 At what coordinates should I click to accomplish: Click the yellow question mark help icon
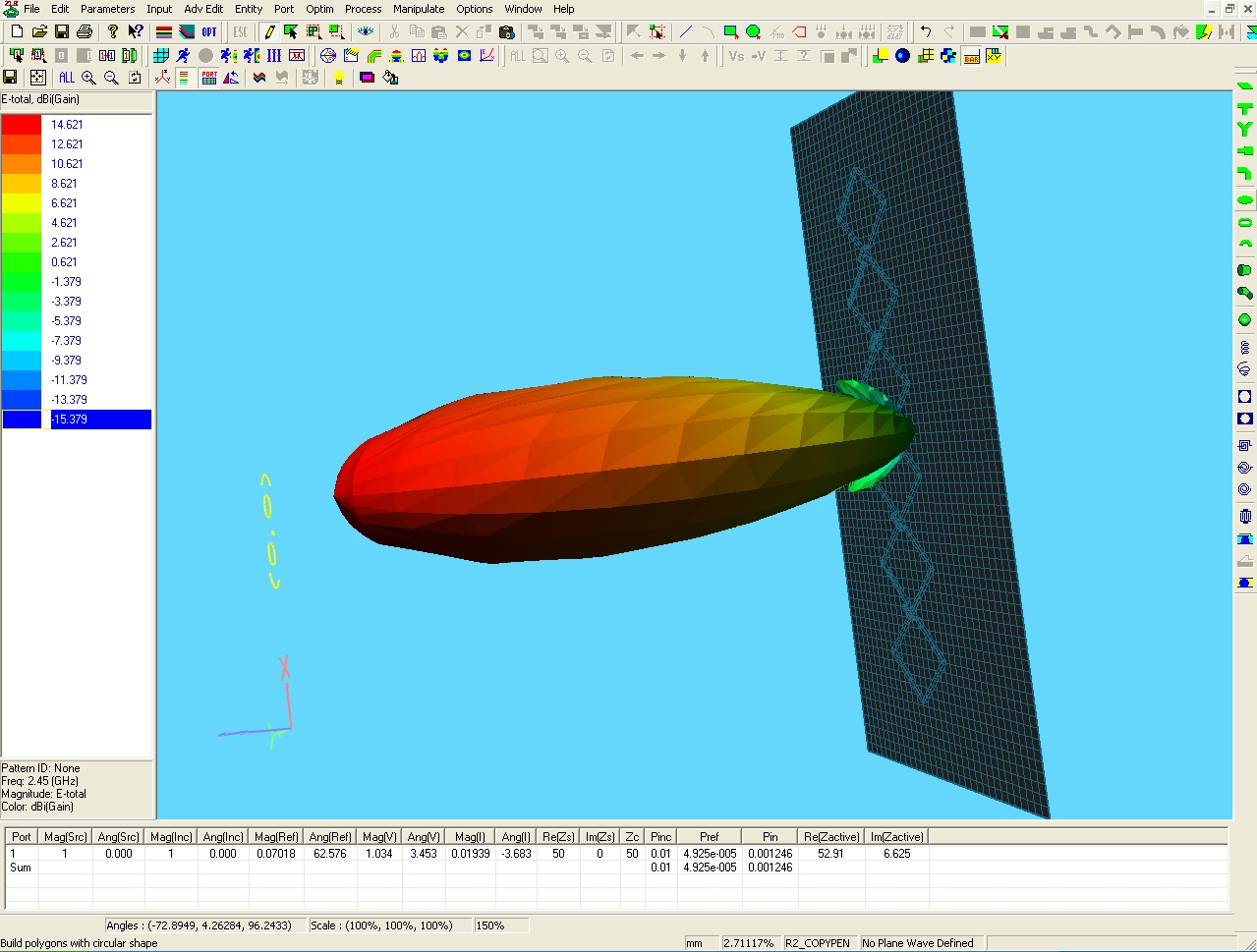(x=113, y=32)
